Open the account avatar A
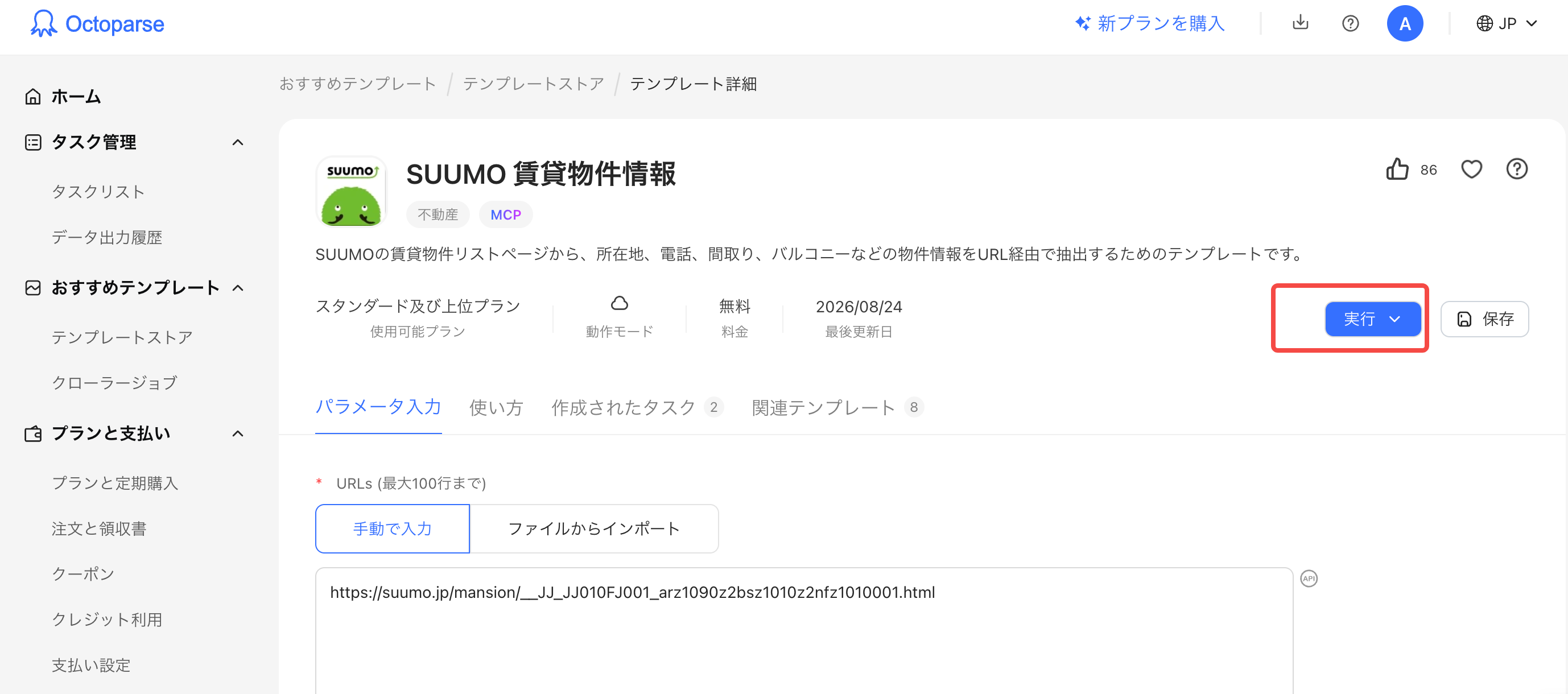 click(1405, 24)
